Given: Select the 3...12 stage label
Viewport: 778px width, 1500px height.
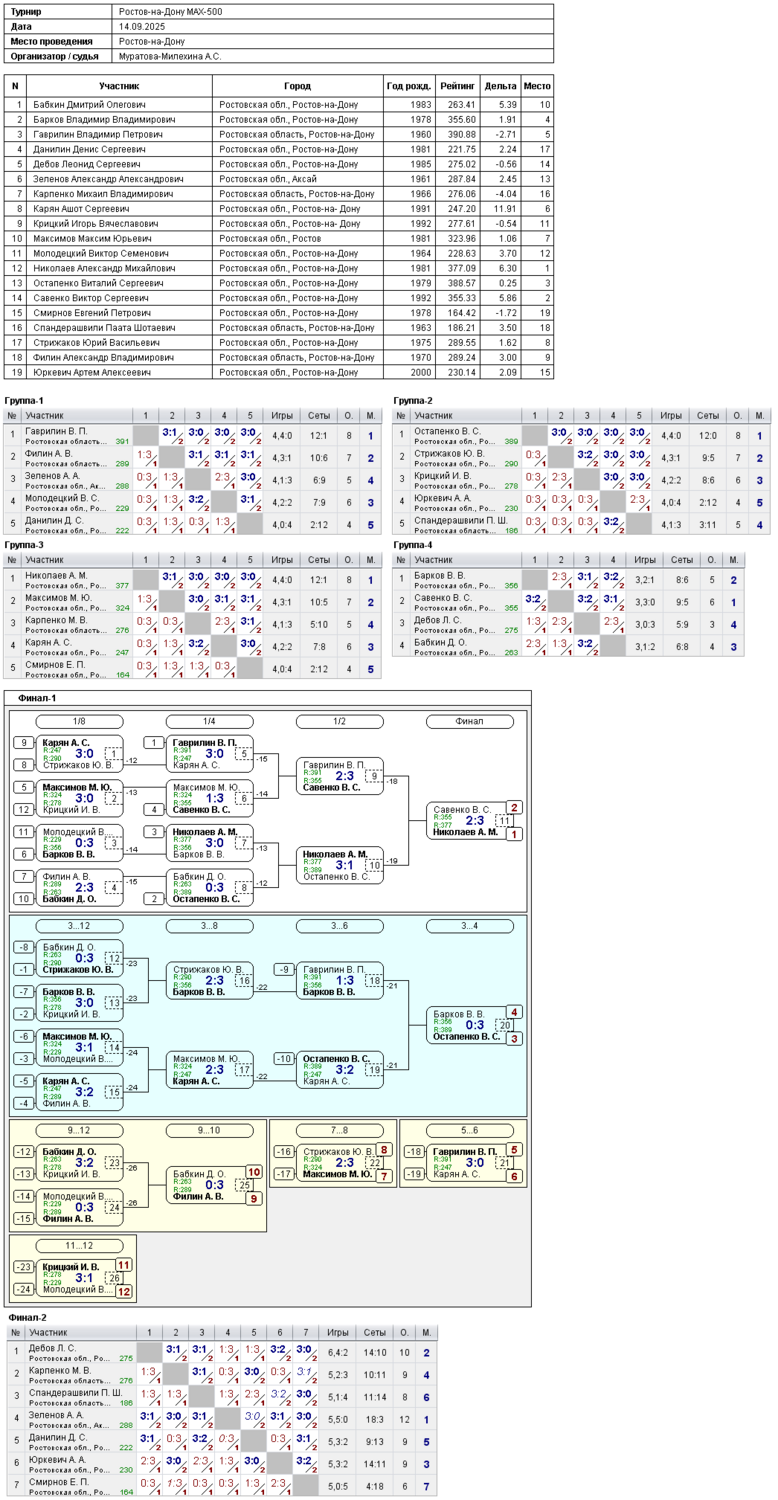Looking at the screenshot, I should (x=79, y=926).
